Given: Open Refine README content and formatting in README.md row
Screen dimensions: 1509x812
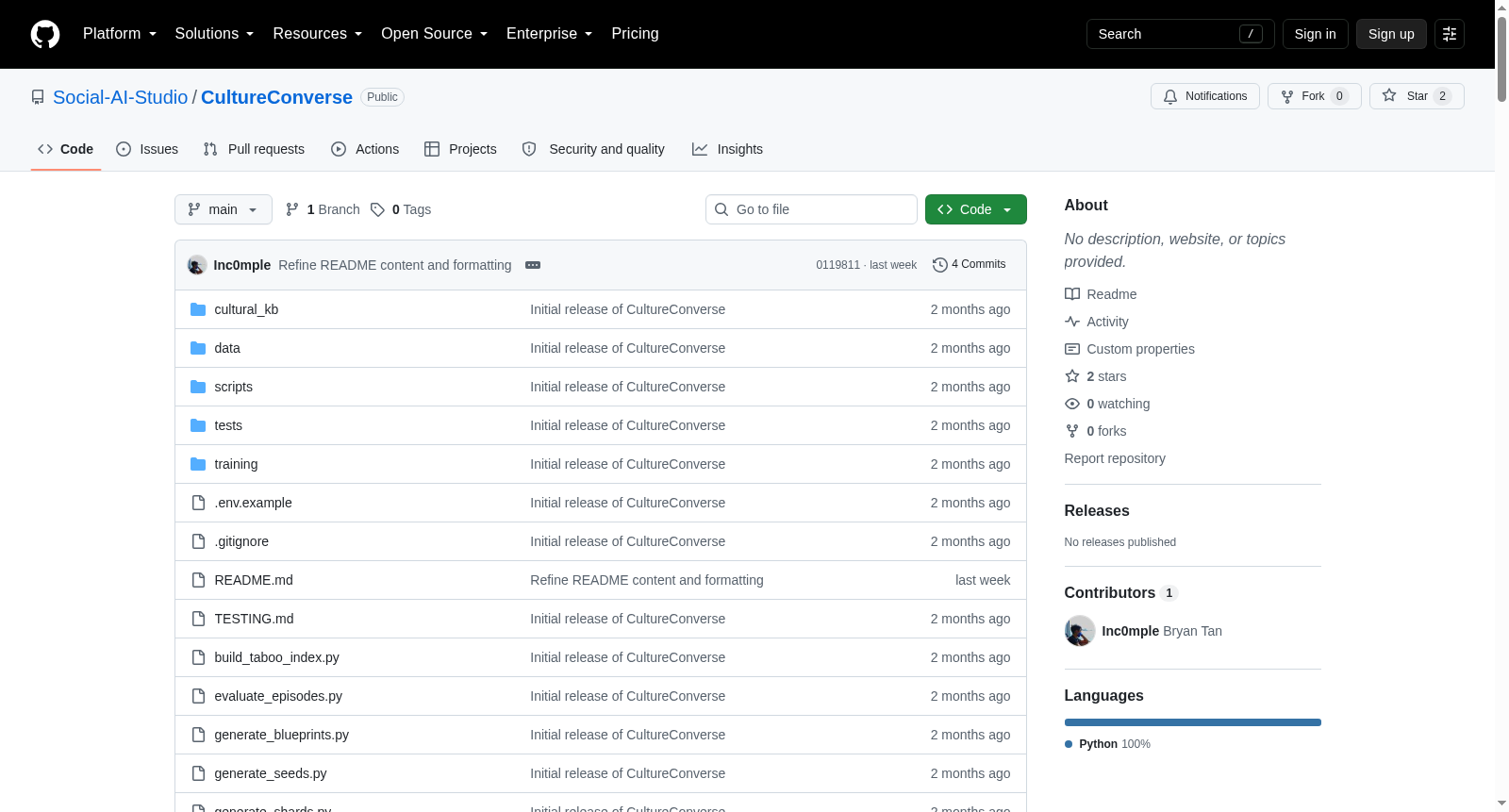Looking at the screenshot, I should point(647,580).
